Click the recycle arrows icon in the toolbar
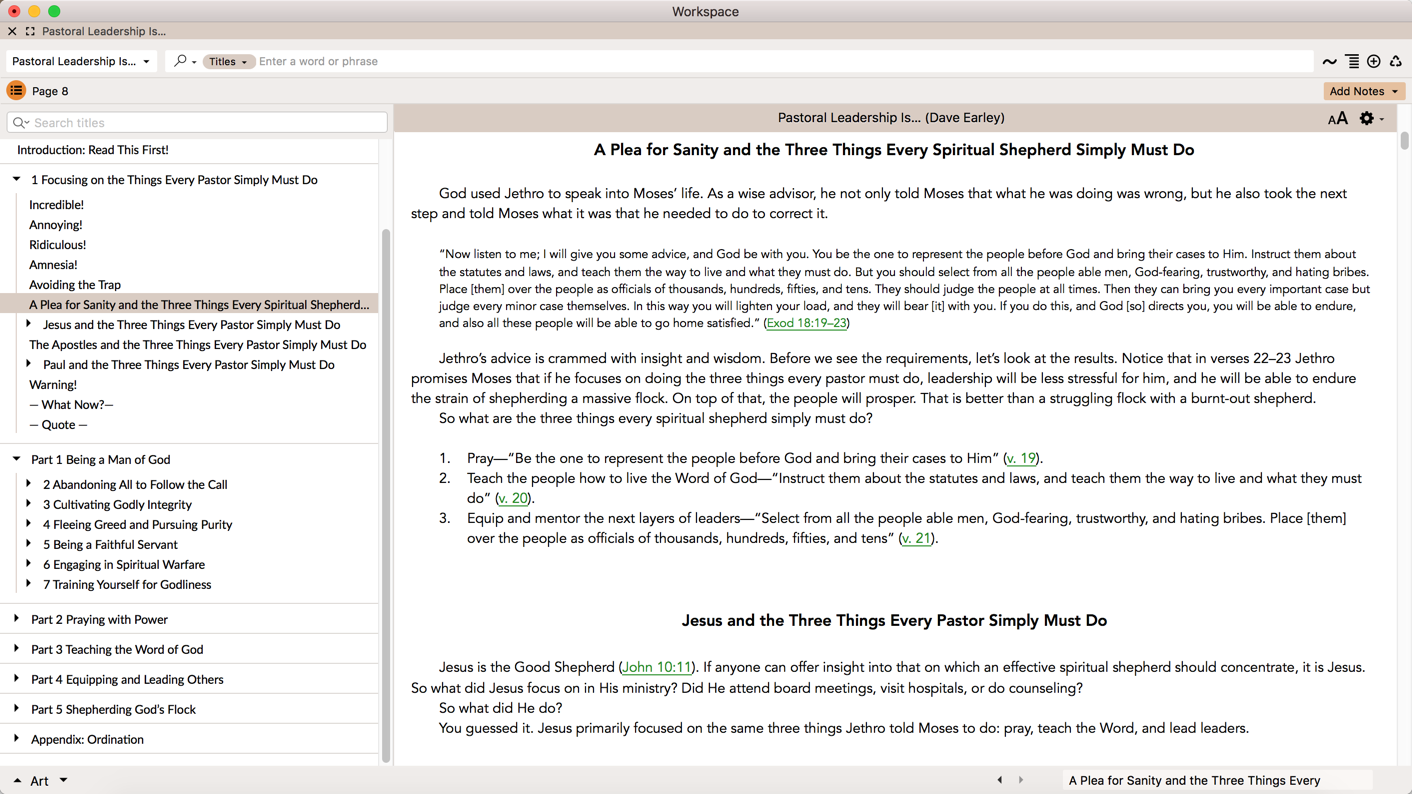This screenshot has width=1412, height=794. pos(1396,62)
